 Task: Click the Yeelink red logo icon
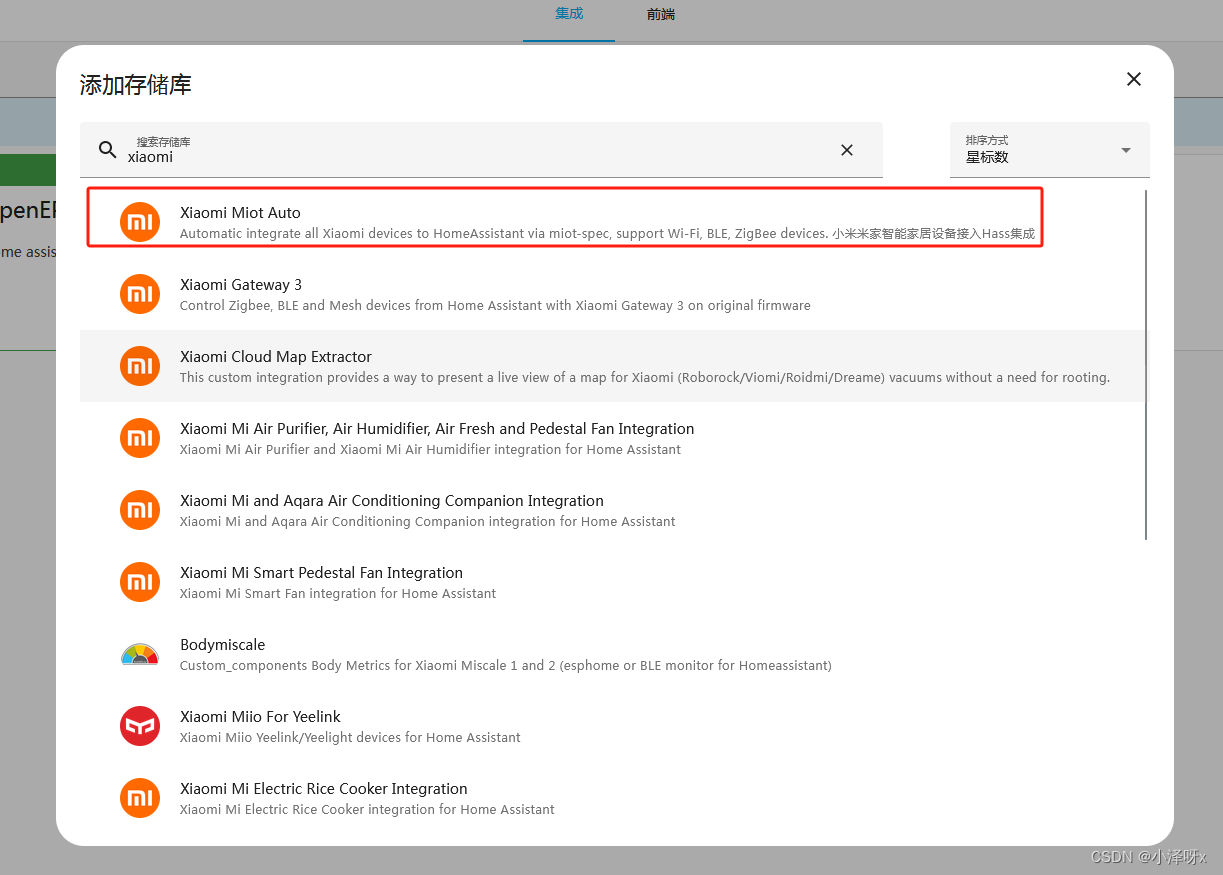(x=140, y=726)
